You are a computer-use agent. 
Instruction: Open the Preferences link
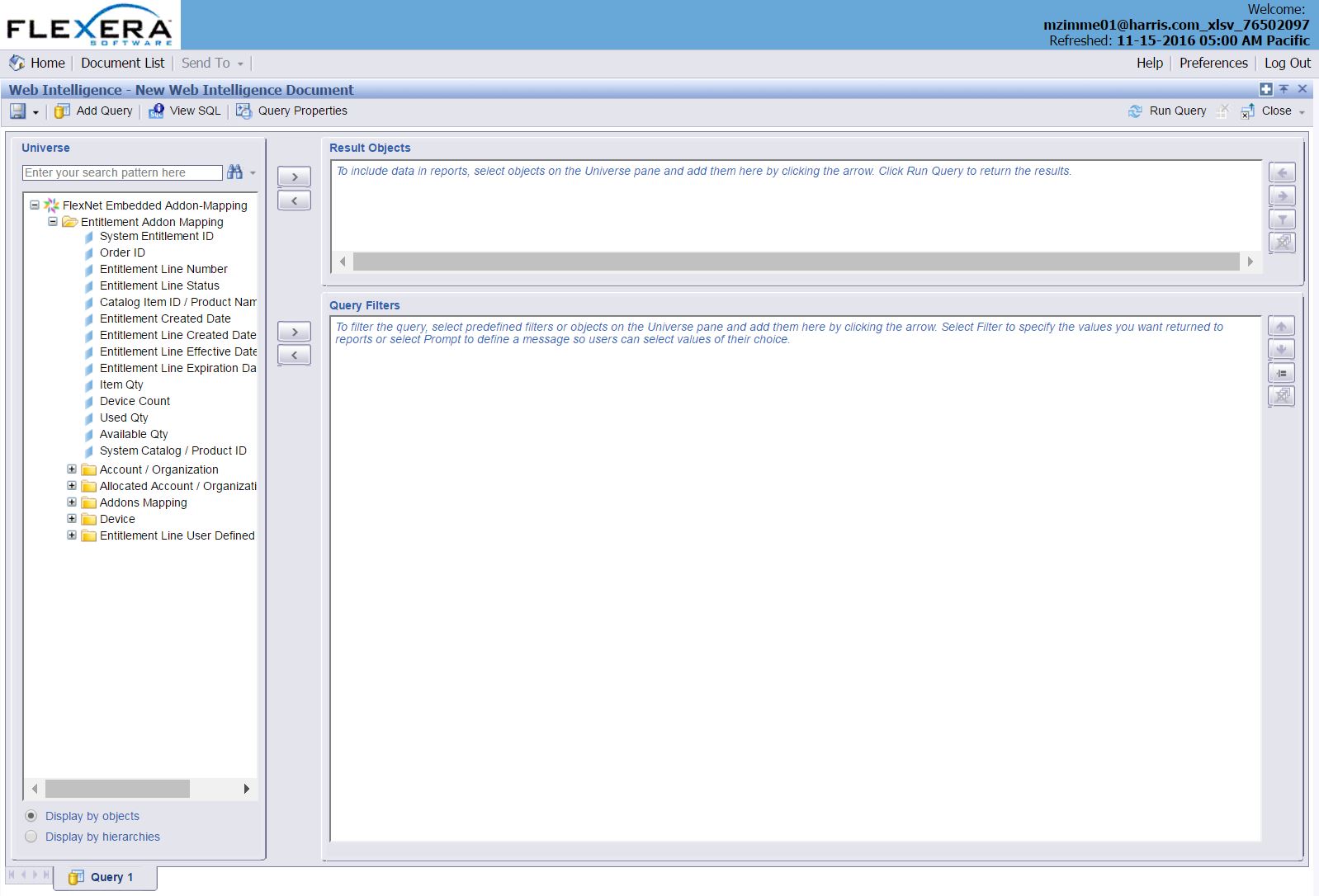1213,63
